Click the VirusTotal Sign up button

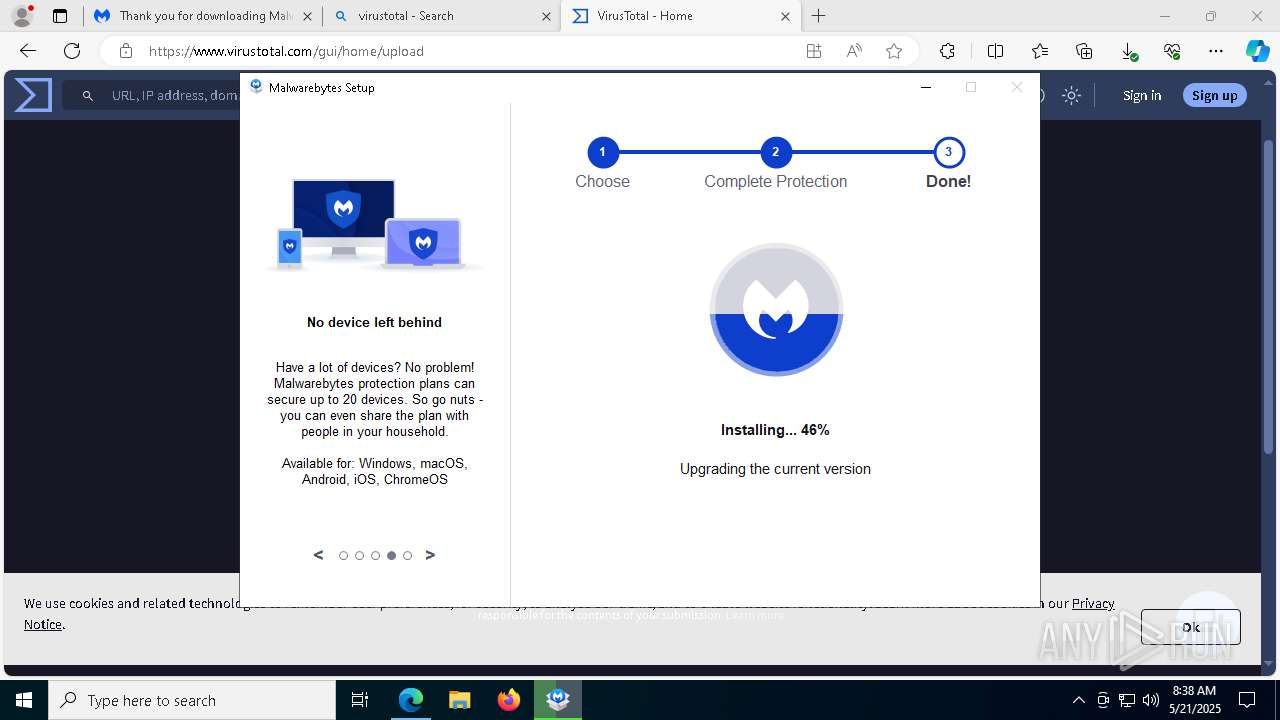point(1215,95)
